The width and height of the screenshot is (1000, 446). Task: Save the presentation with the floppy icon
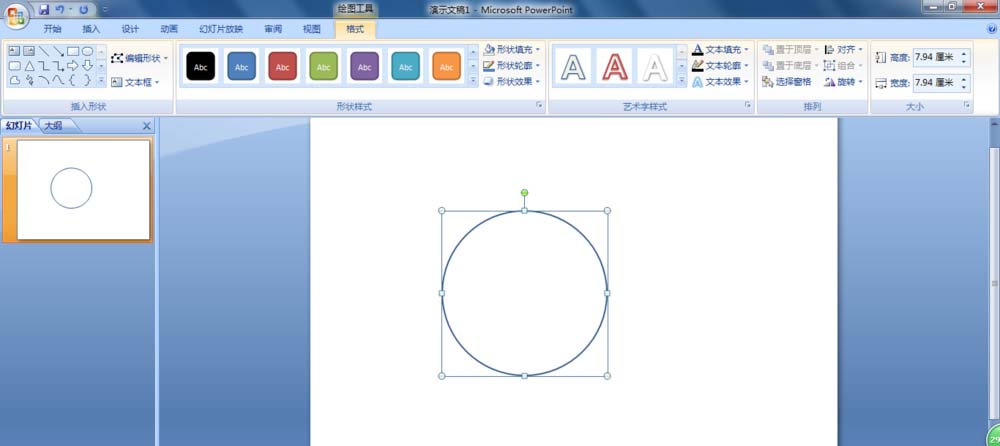44,10
